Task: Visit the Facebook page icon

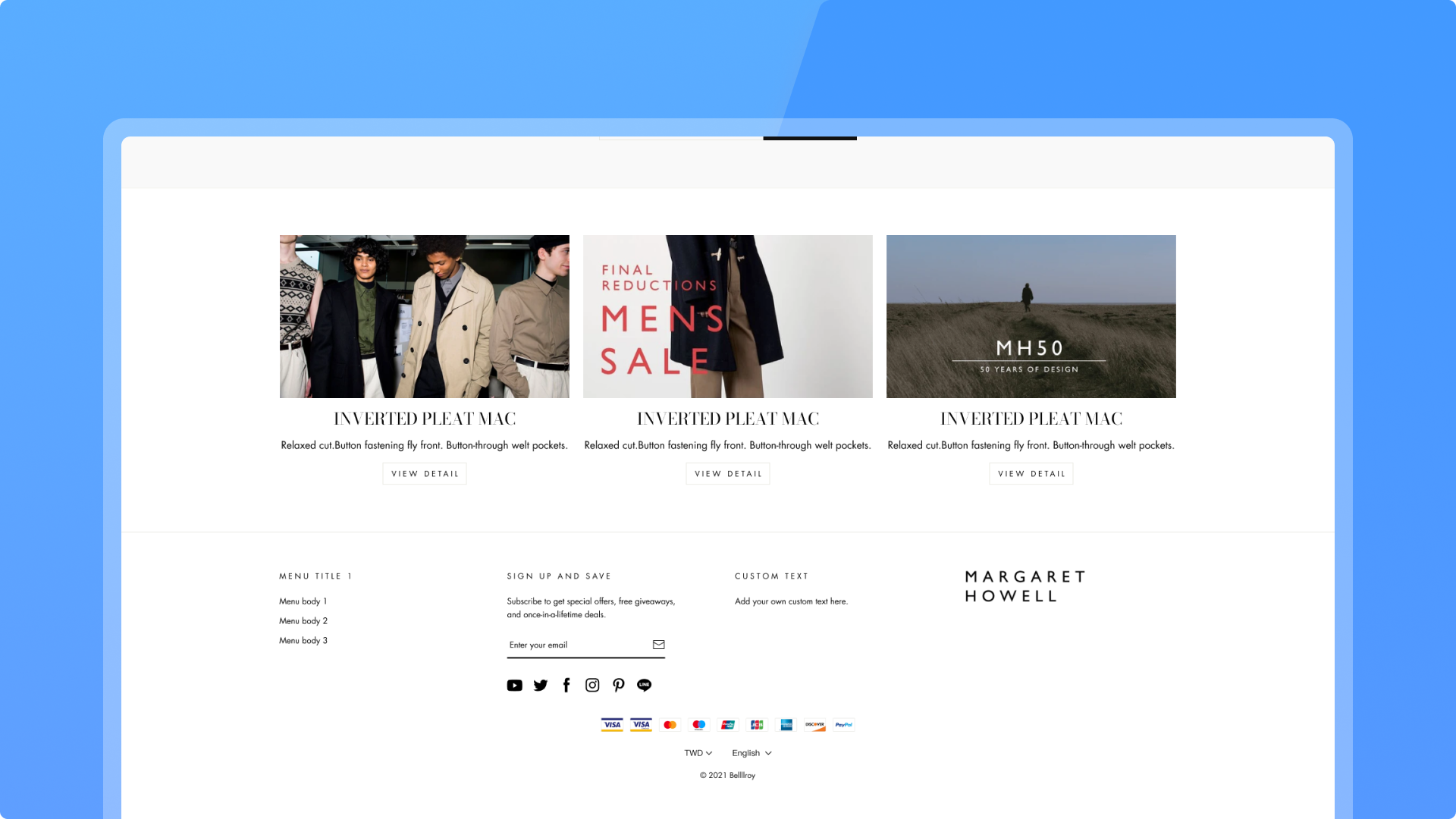Action: pos(566,686)
